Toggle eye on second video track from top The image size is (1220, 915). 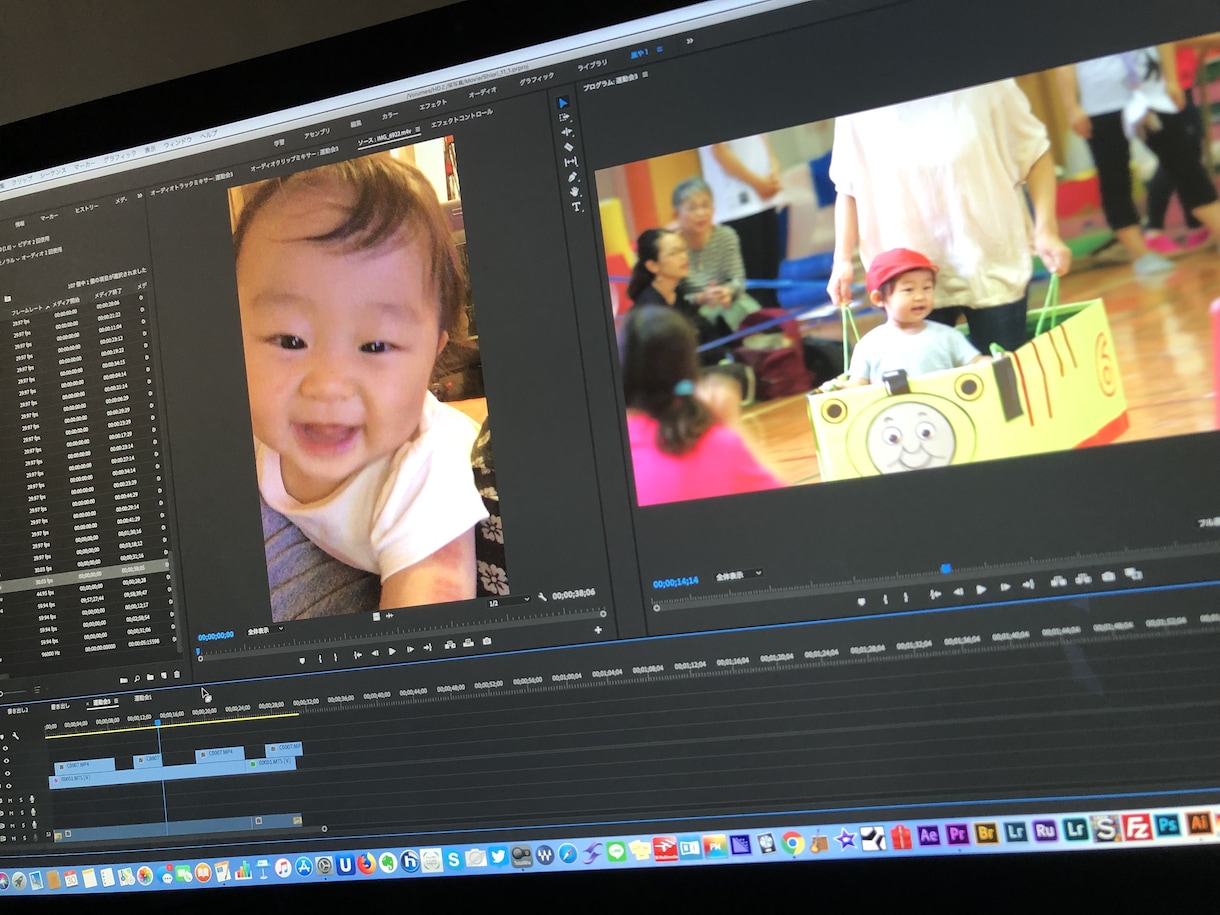(x=5, y=761)
